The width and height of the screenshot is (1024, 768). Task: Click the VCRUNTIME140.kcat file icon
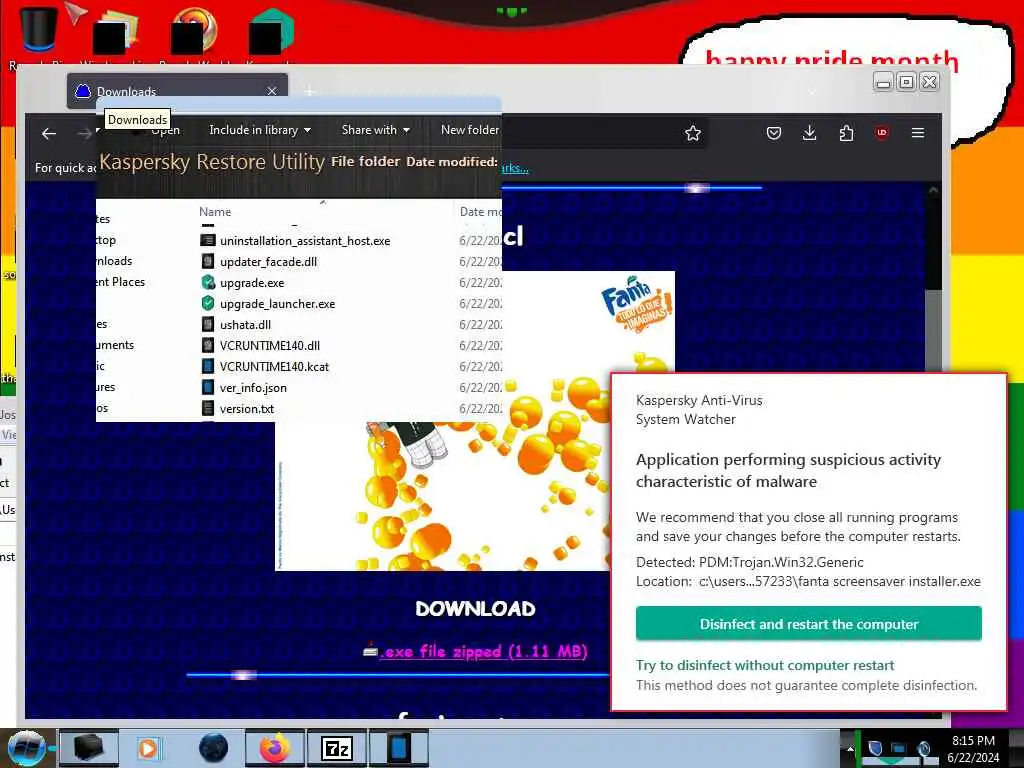click(x=208, y=366)
